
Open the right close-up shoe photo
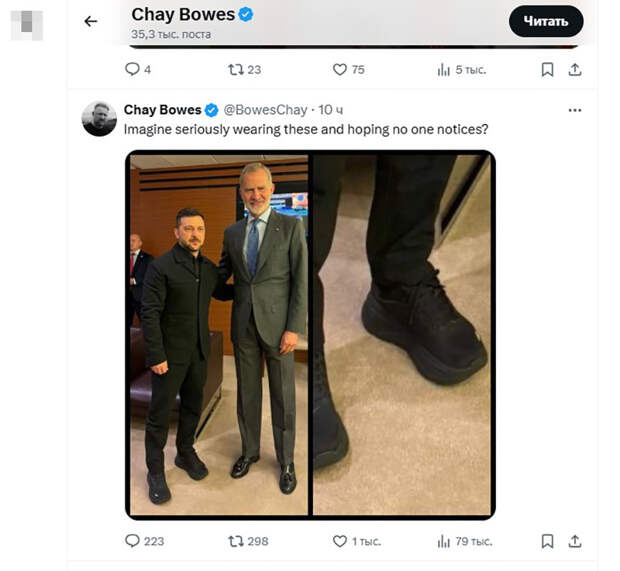tap(403, 334)
